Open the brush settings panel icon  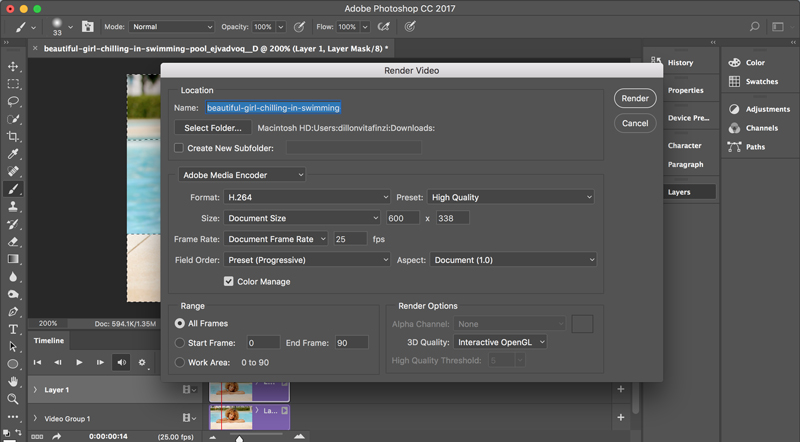[x=88, y=27]
